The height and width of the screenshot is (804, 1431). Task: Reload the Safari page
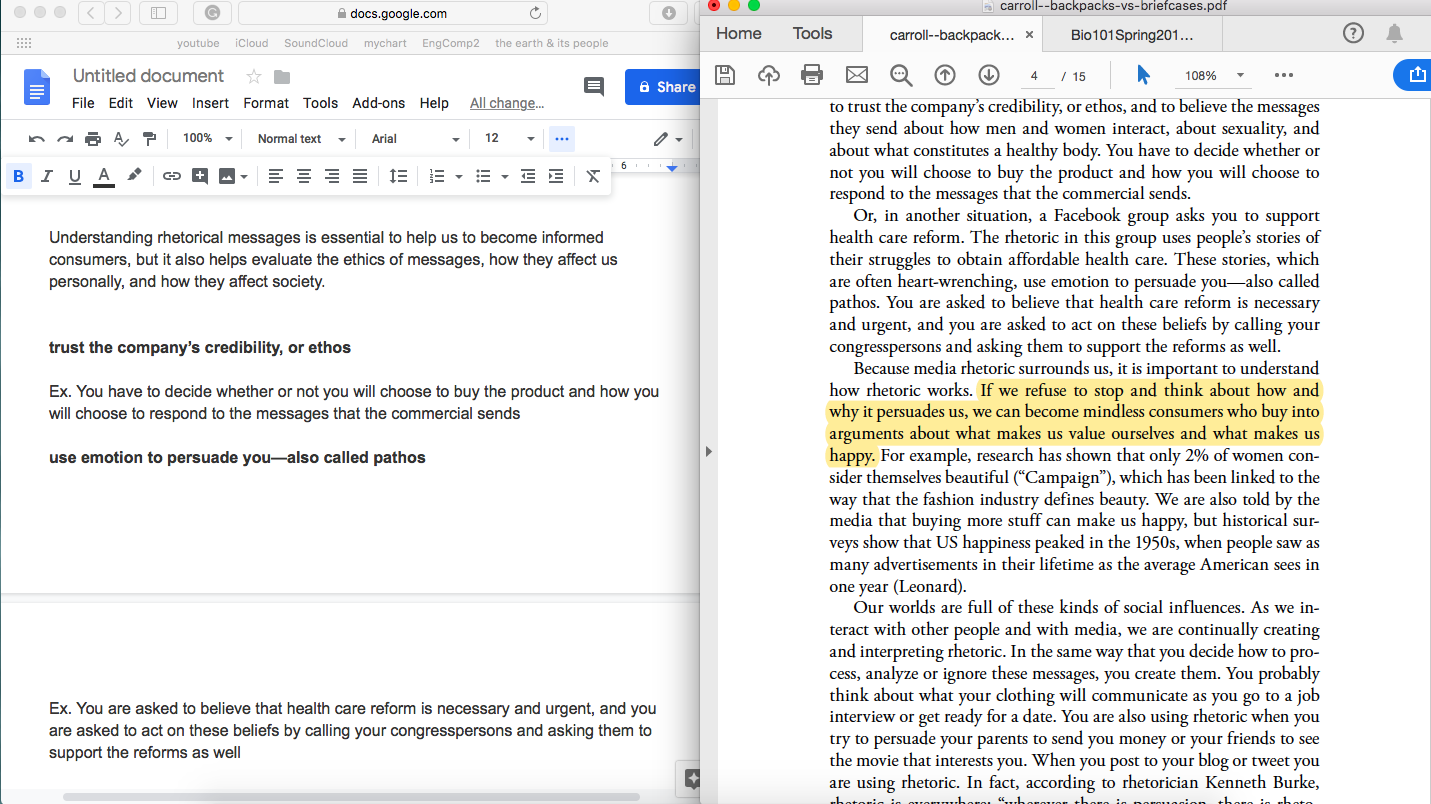coord(535,13)
